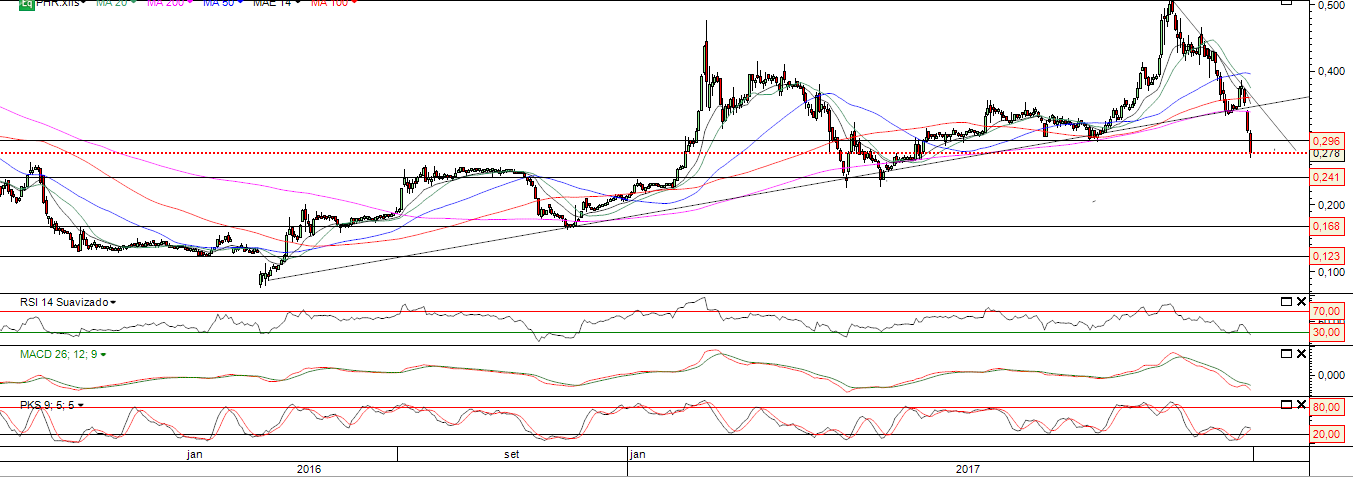Open the RSI 14 Suavizado dropdown menu
Image resolution: width=1353 pixels, height=477 pixels.
(113, 302)
